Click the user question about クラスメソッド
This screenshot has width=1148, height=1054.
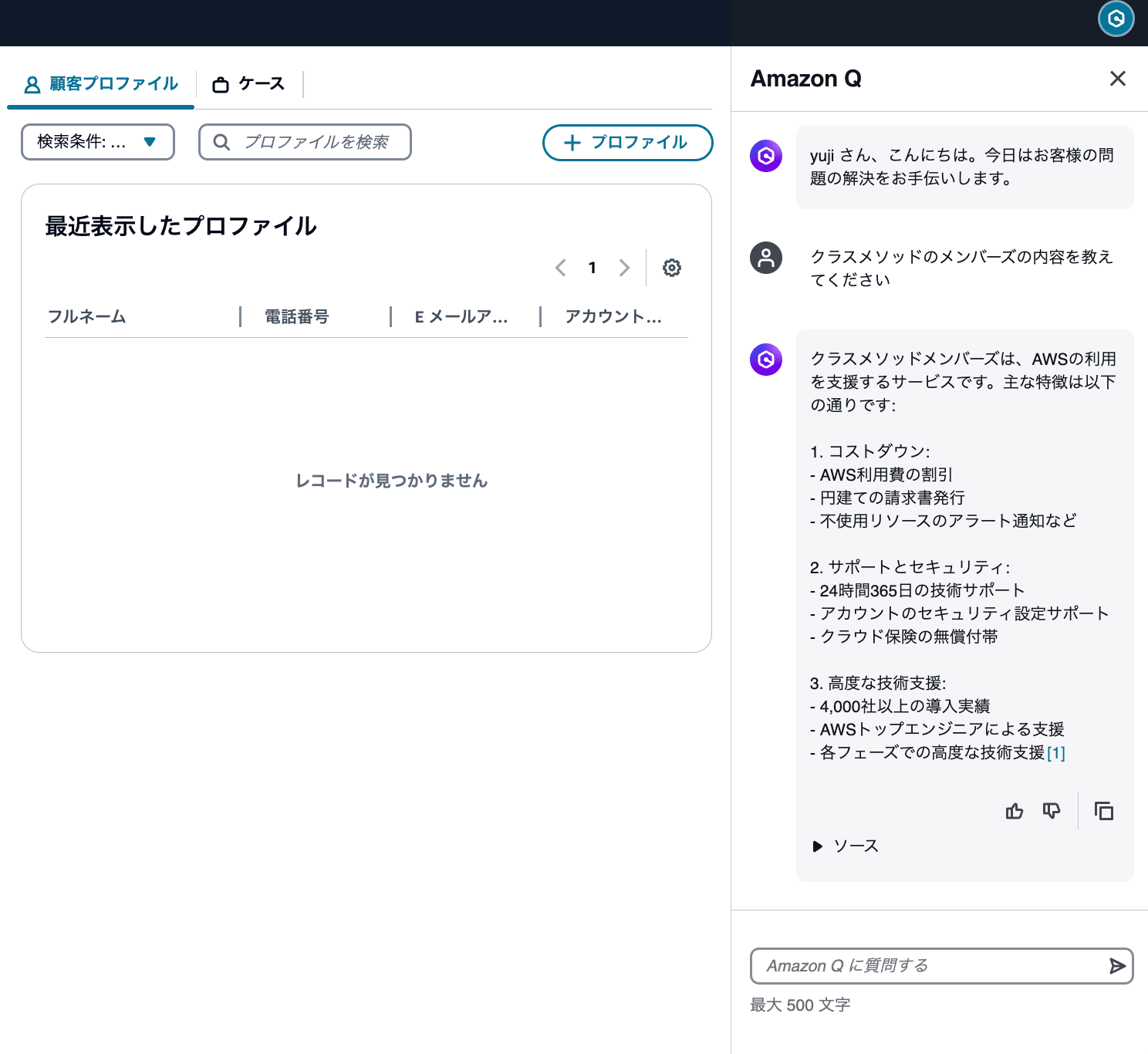coord(962,269)
